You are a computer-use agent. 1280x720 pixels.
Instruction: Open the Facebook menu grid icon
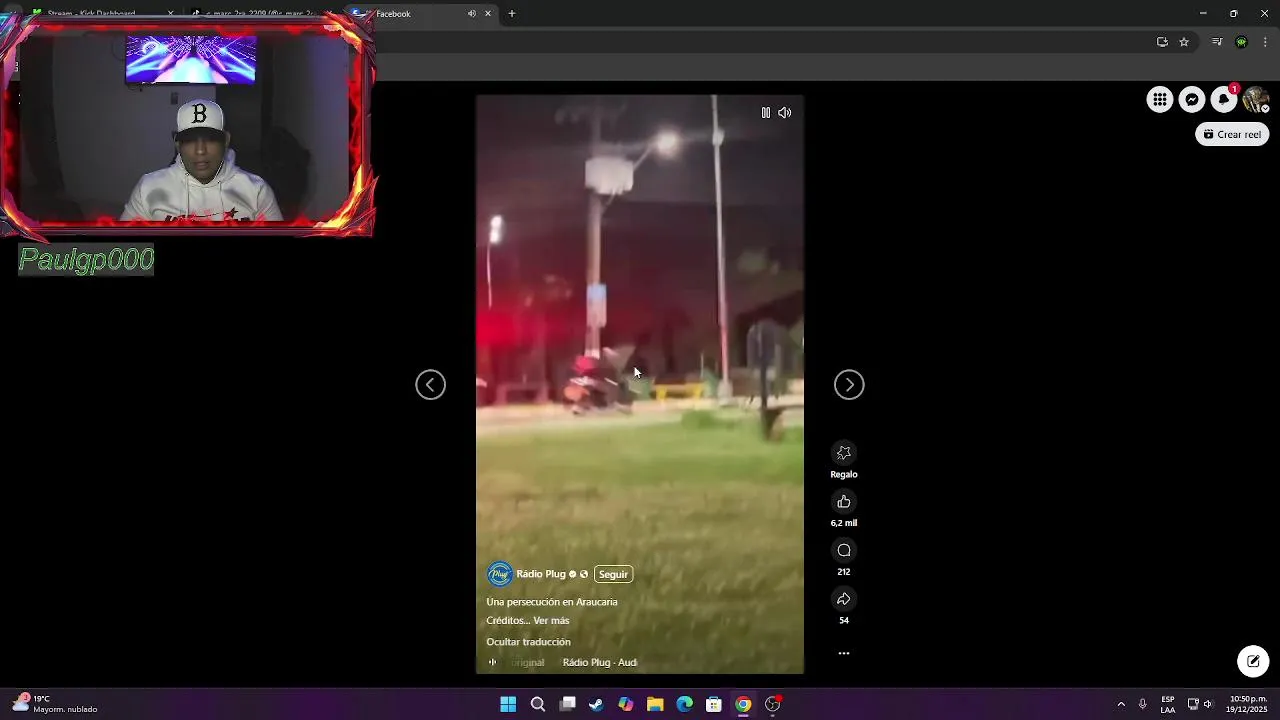(1160, 99)
